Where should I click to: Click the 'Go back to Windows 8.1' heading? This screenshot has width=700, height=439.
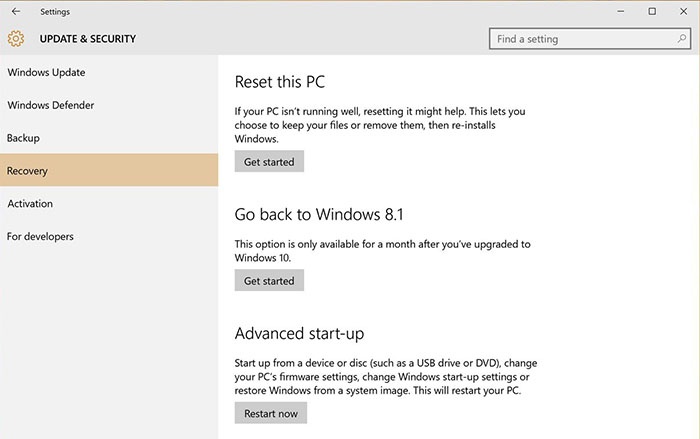tap(318, 214)
